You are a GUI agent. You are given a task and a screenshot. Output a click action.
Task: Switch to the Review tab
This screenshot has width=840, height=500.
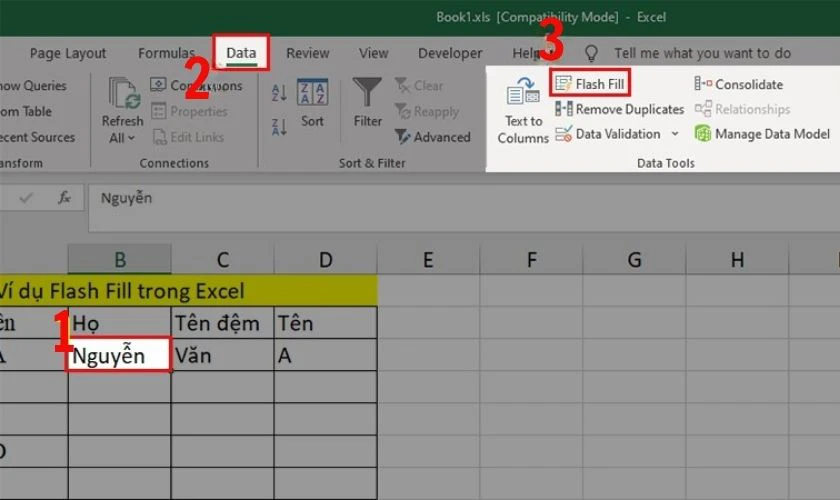click(x=308, y=53)
